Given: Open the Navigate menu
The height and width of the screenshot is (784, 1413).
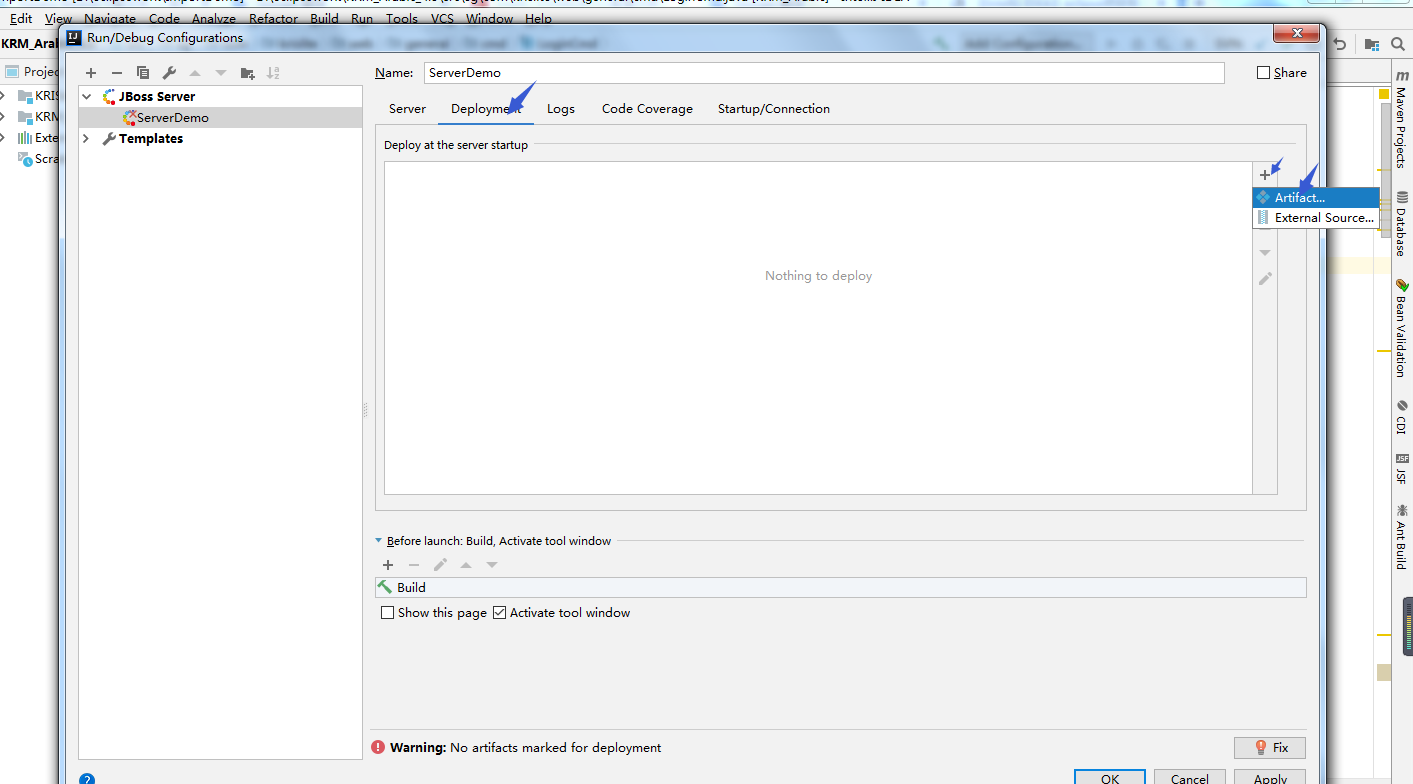Looking at the screenshot, I should point(110,19).
